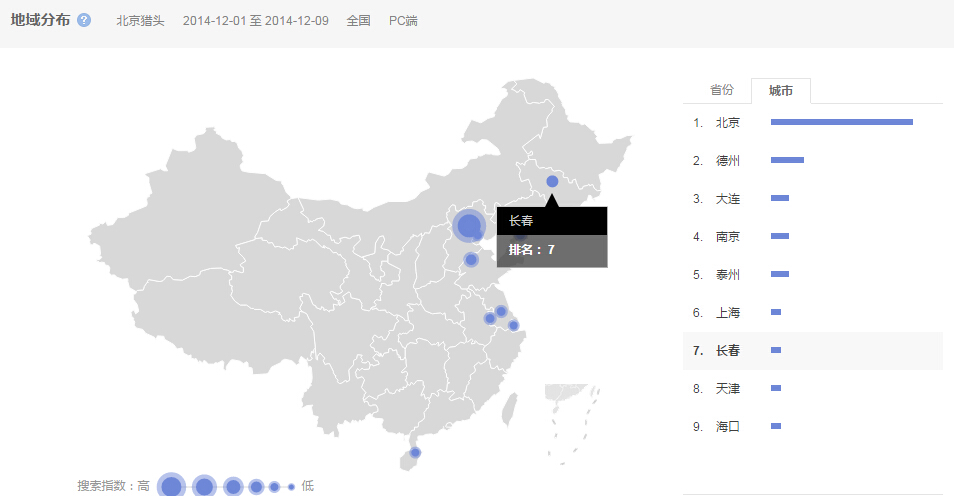Select 德州 in the ranking list
The height and width of the screenshot is (496, 954).
point(728,161)
